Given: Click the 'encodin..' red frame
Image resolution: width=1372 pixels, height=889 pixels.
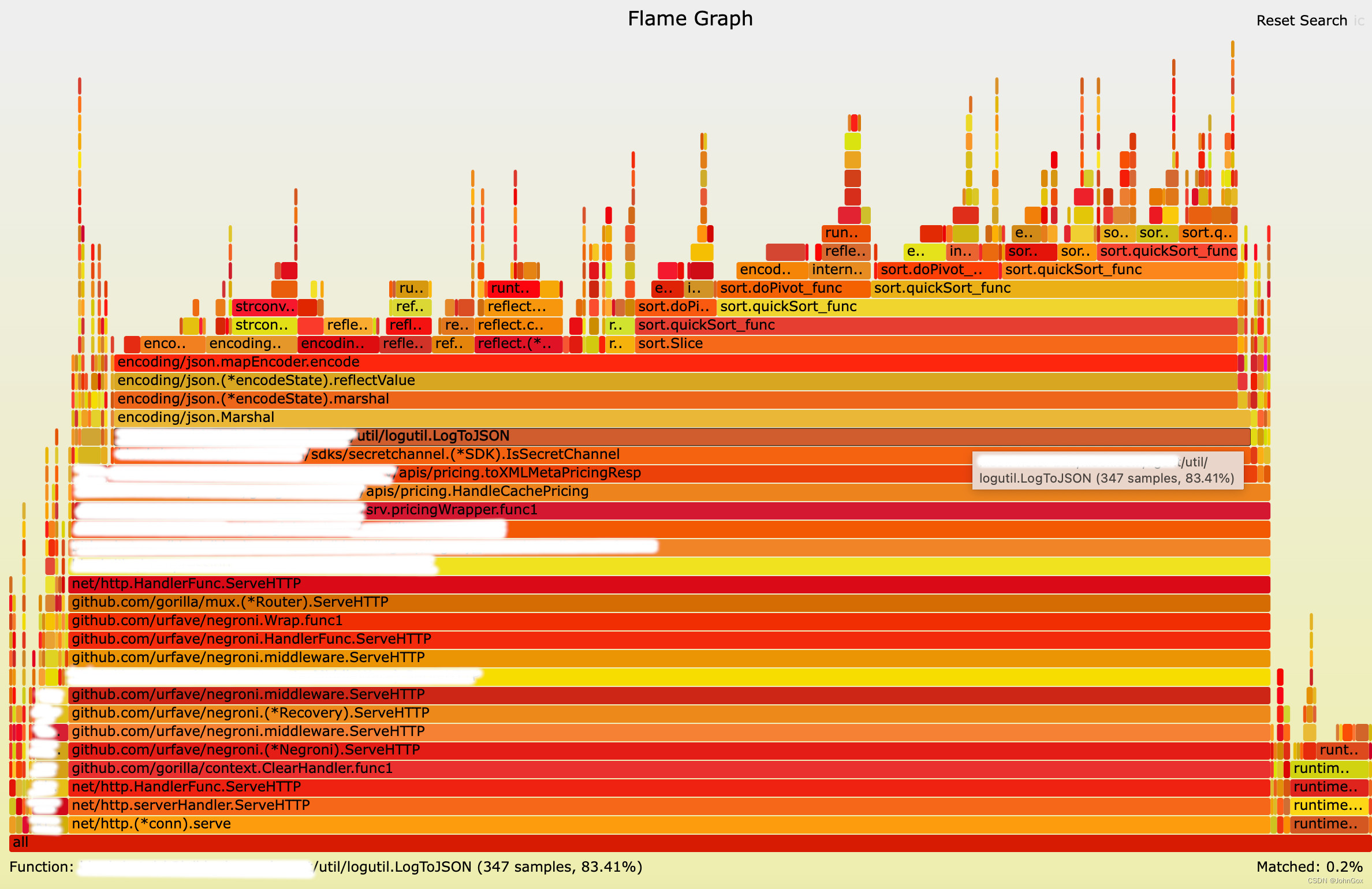Looking at the screenshot, I should click(338, 343).
